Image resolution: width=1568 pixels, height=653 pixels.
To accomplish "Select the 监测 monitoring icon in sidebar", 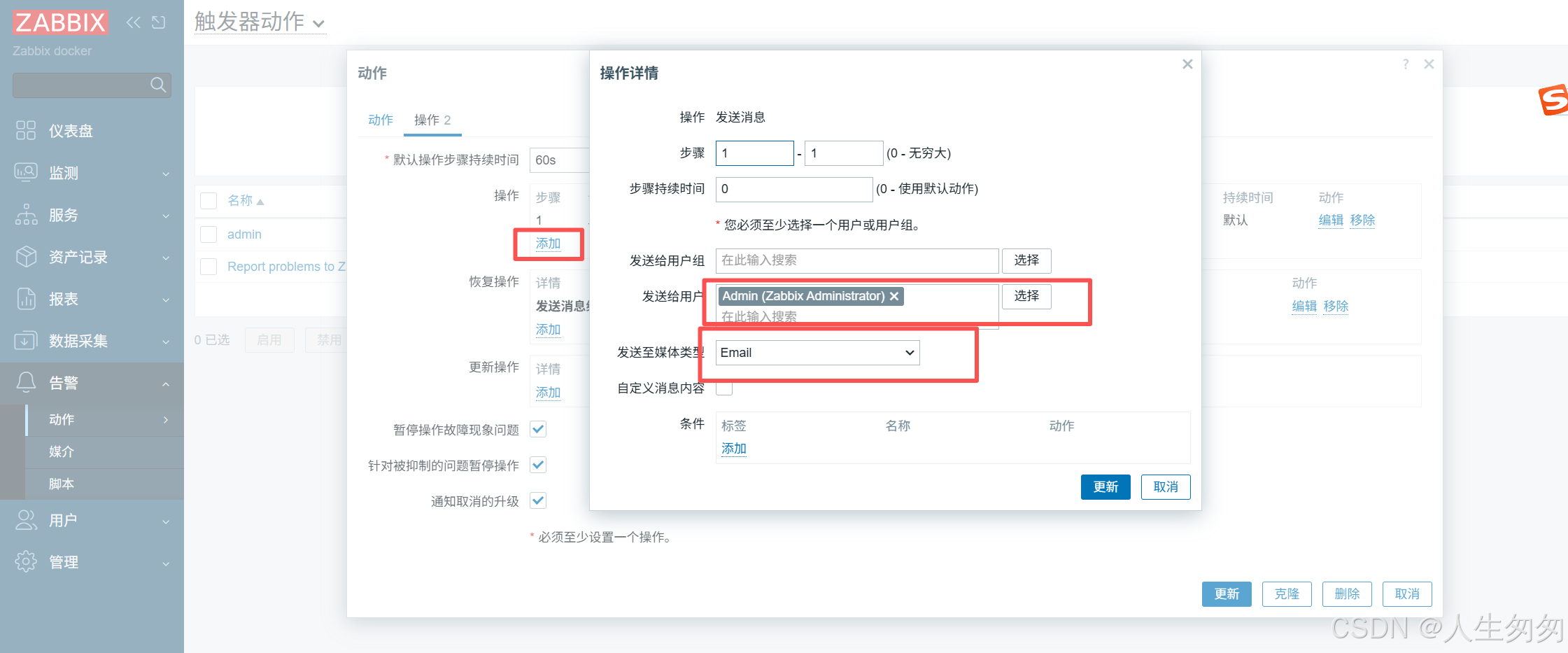I will (x=26, y=172).
